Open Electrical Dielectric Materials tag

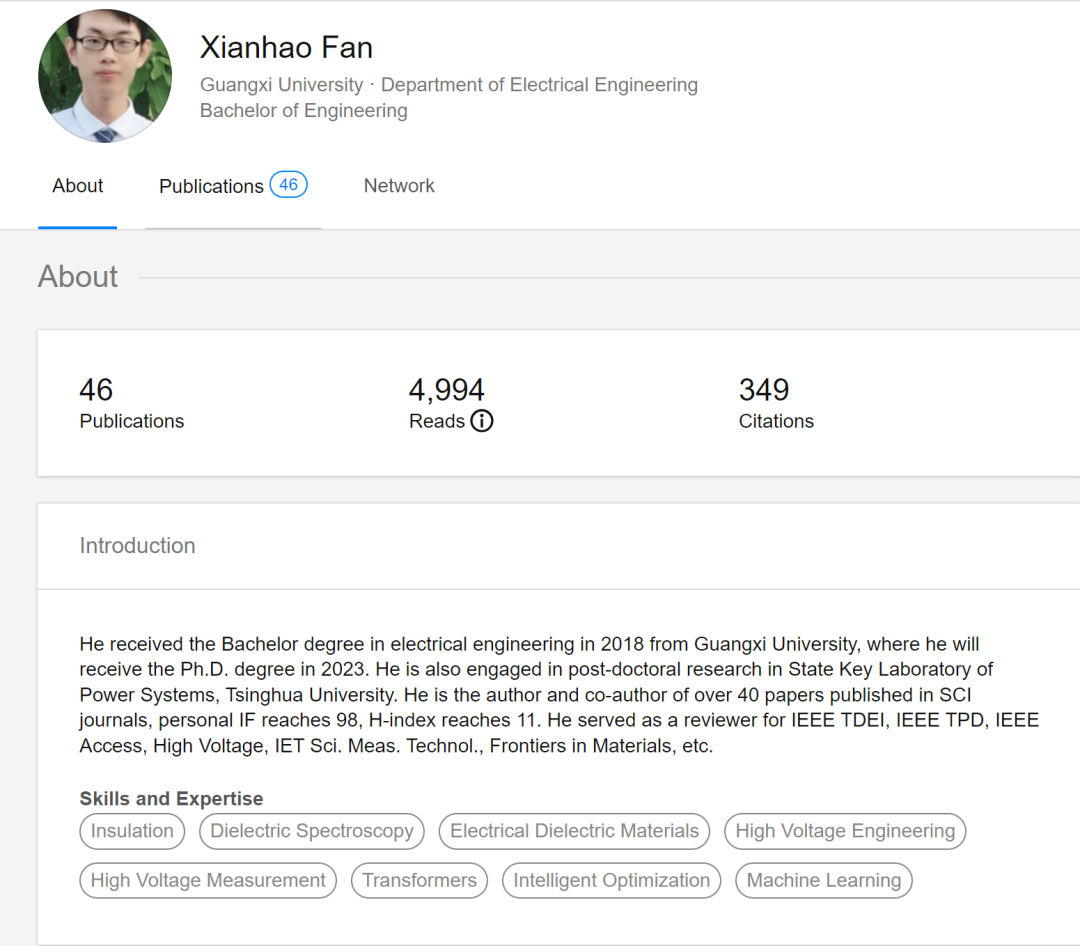coord(574,831)
